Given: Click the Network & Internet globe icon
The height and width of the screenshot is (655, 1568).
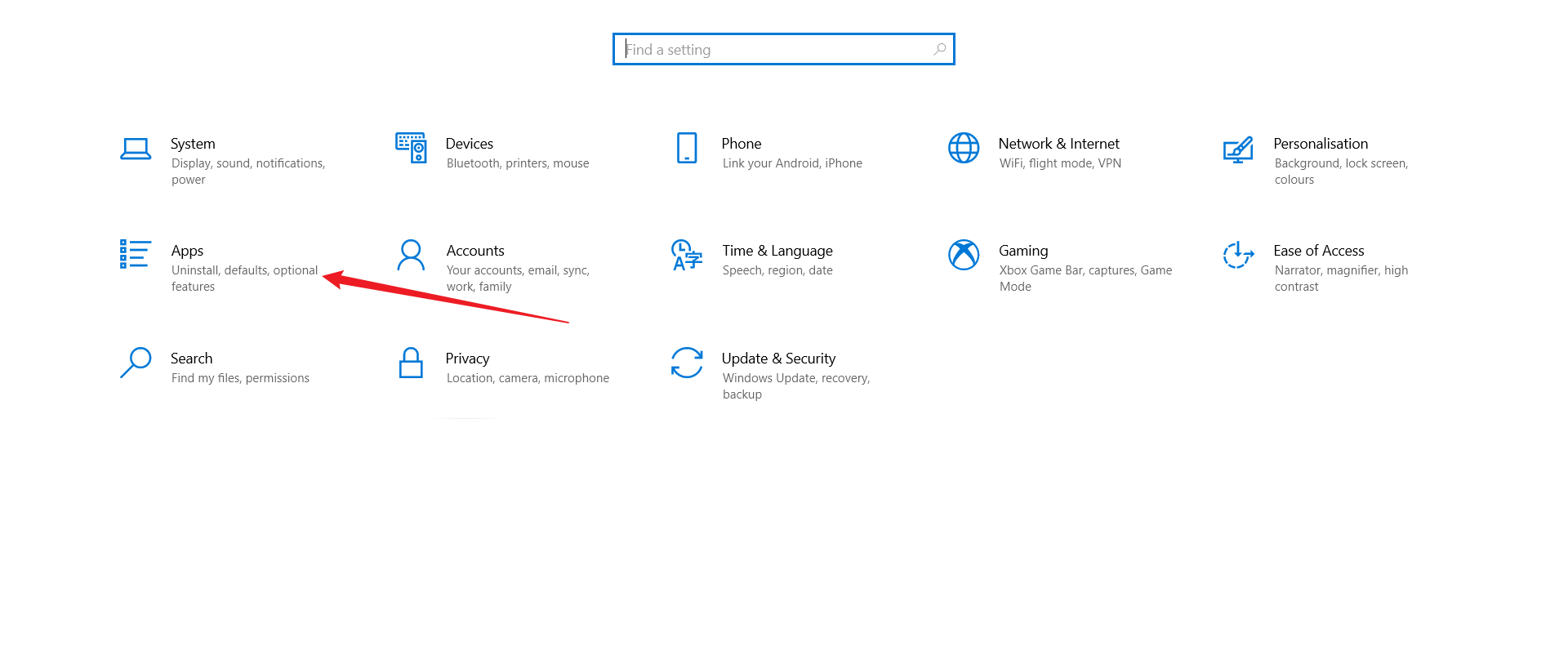Looking at the screenshot, I should [964, 148].
